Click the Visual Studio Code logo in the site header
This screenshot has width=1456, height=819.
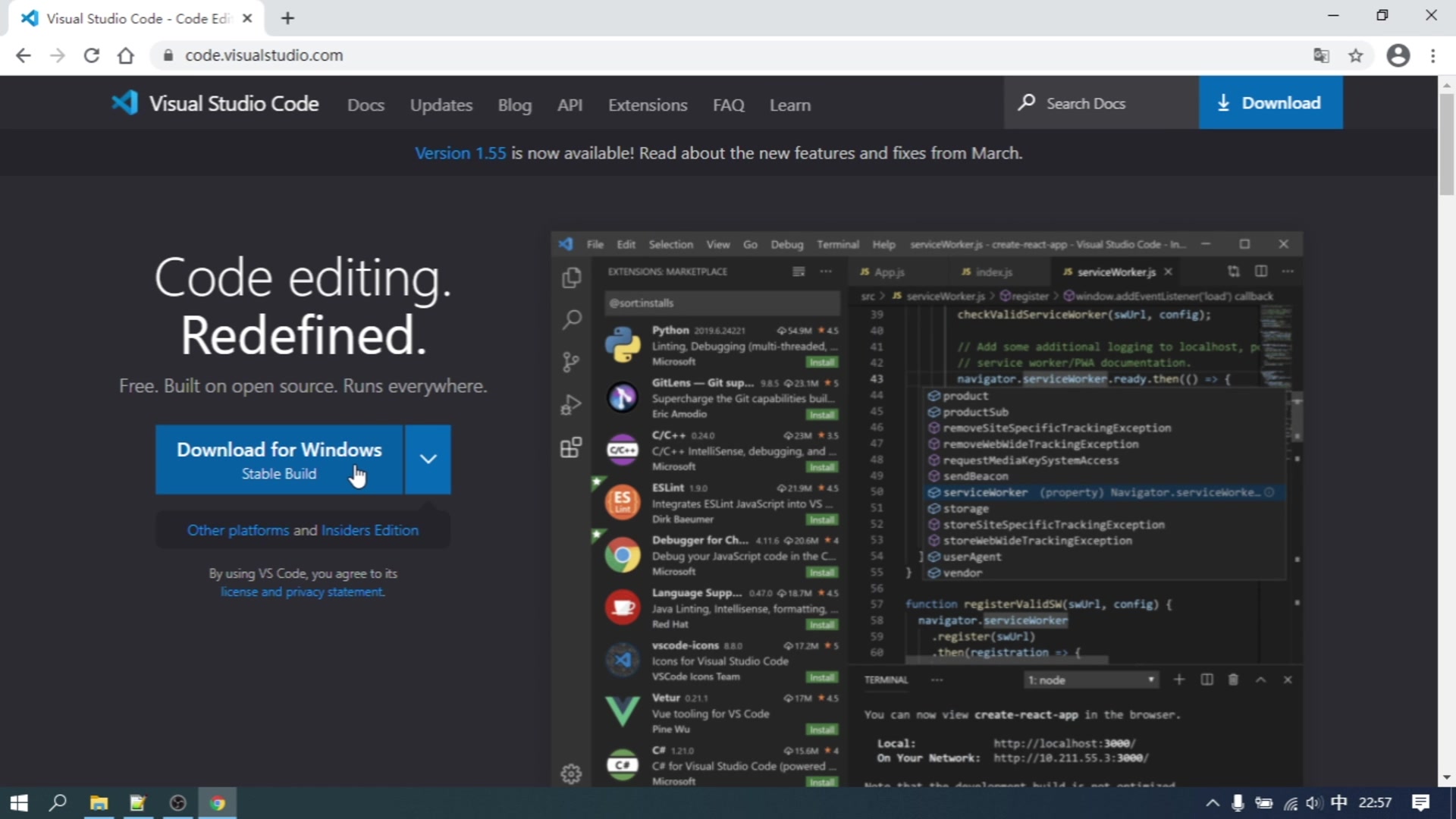click(215, 103)
